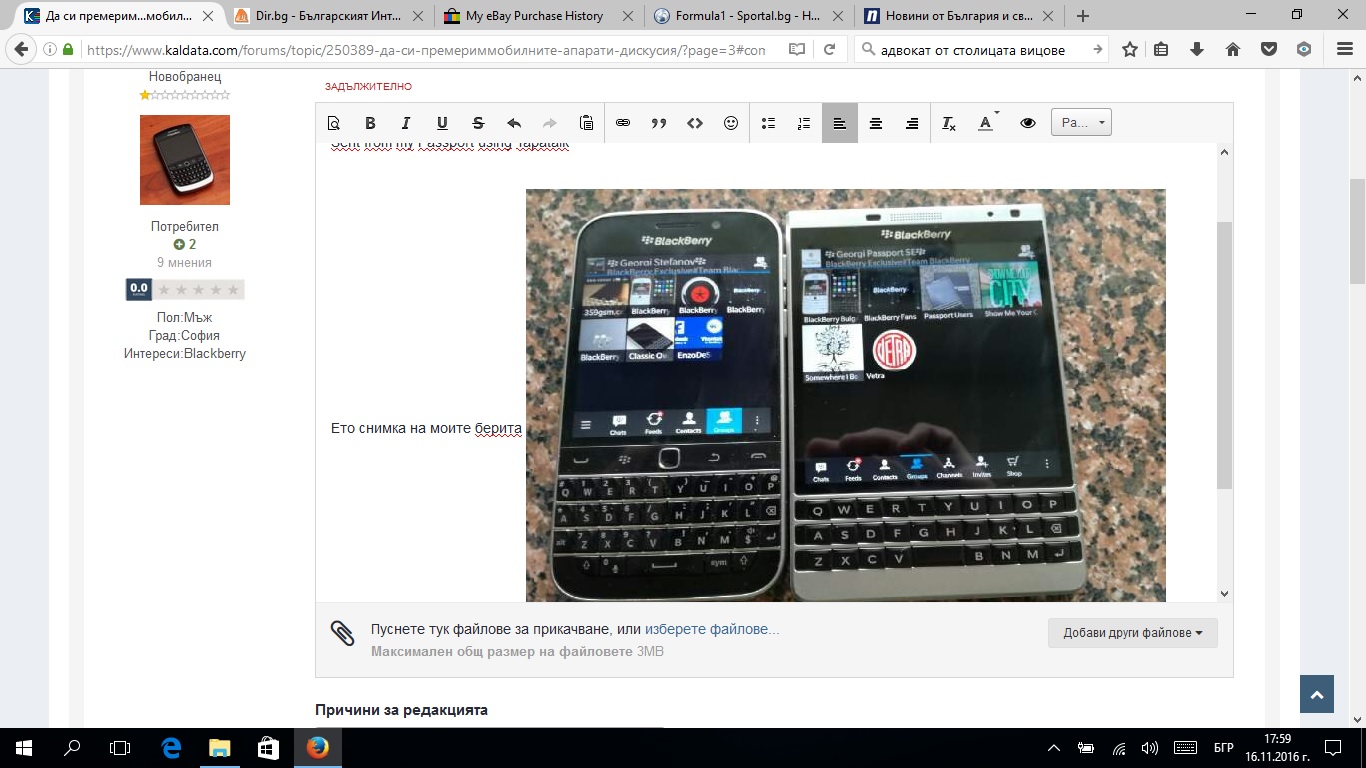Switch to the Formula1 - Sportal.bg tab
The height and width of the screenshot is (768, 1366).
click(x=746, y=16)
